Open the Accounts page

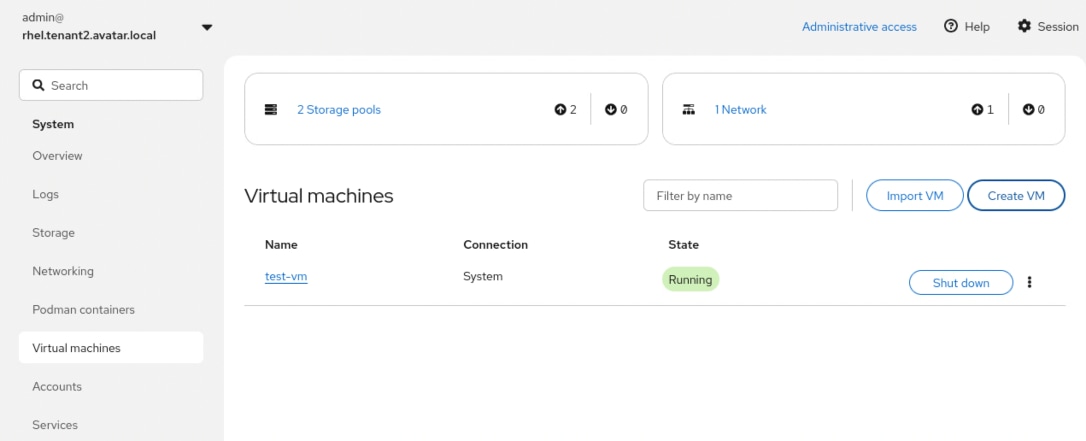click(x=57, y=386)
